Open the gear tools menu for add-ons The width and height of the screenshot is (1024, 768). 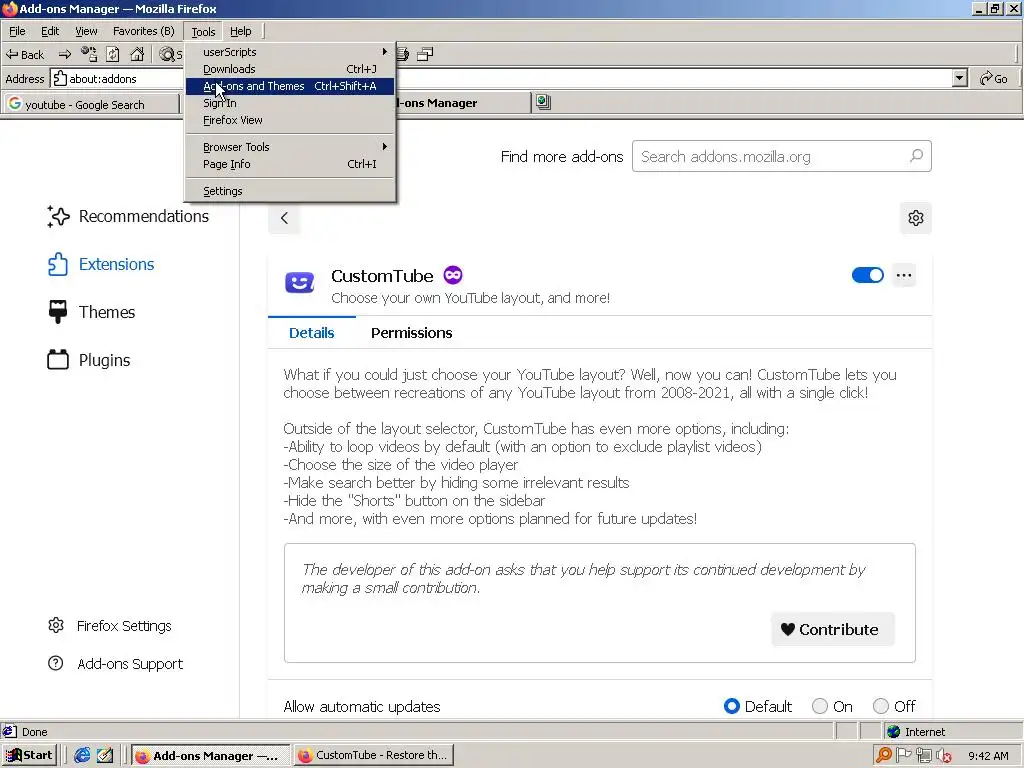916,218
